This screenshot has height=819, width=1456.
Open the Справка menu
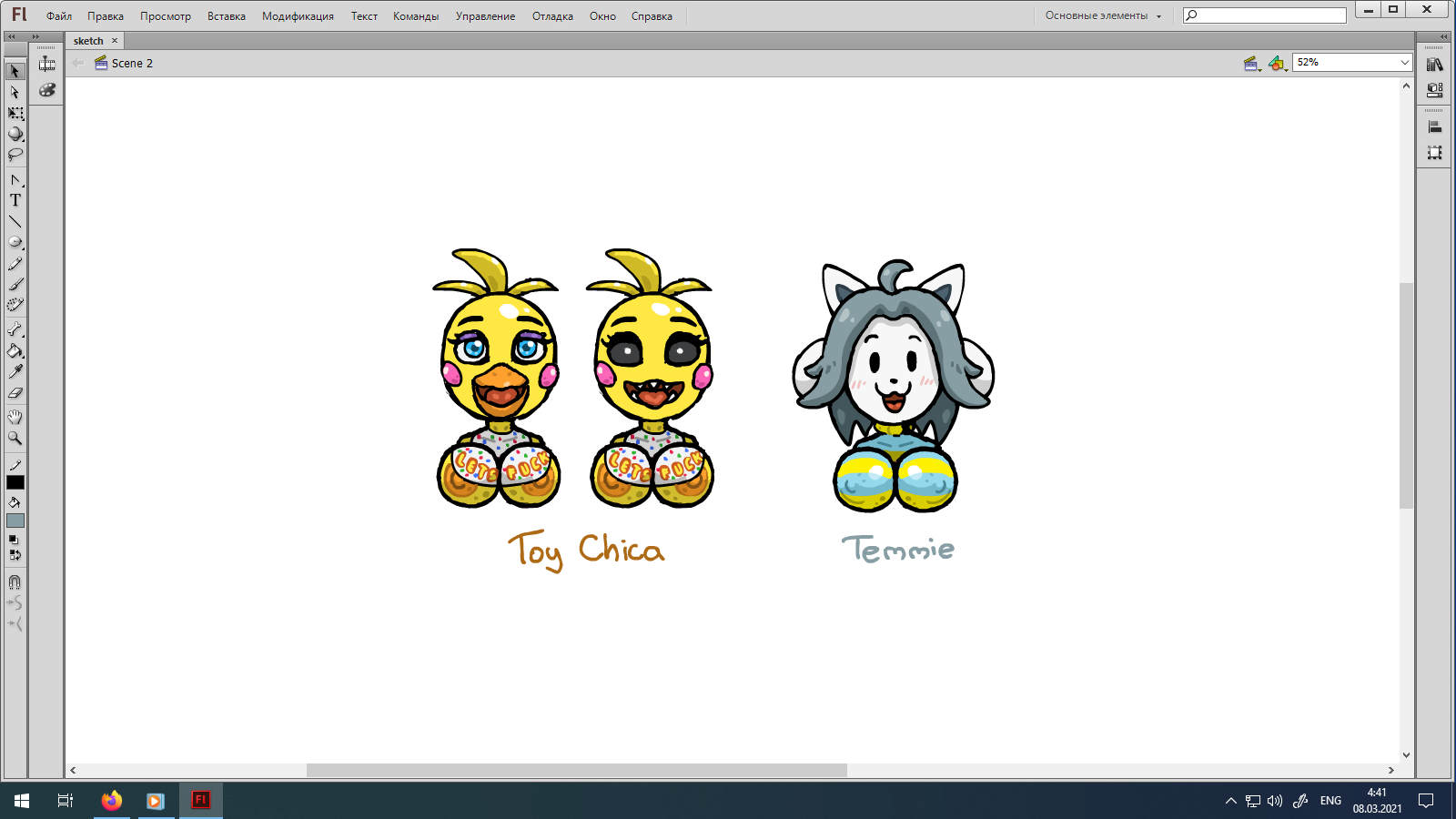click(x=652, y=16)
